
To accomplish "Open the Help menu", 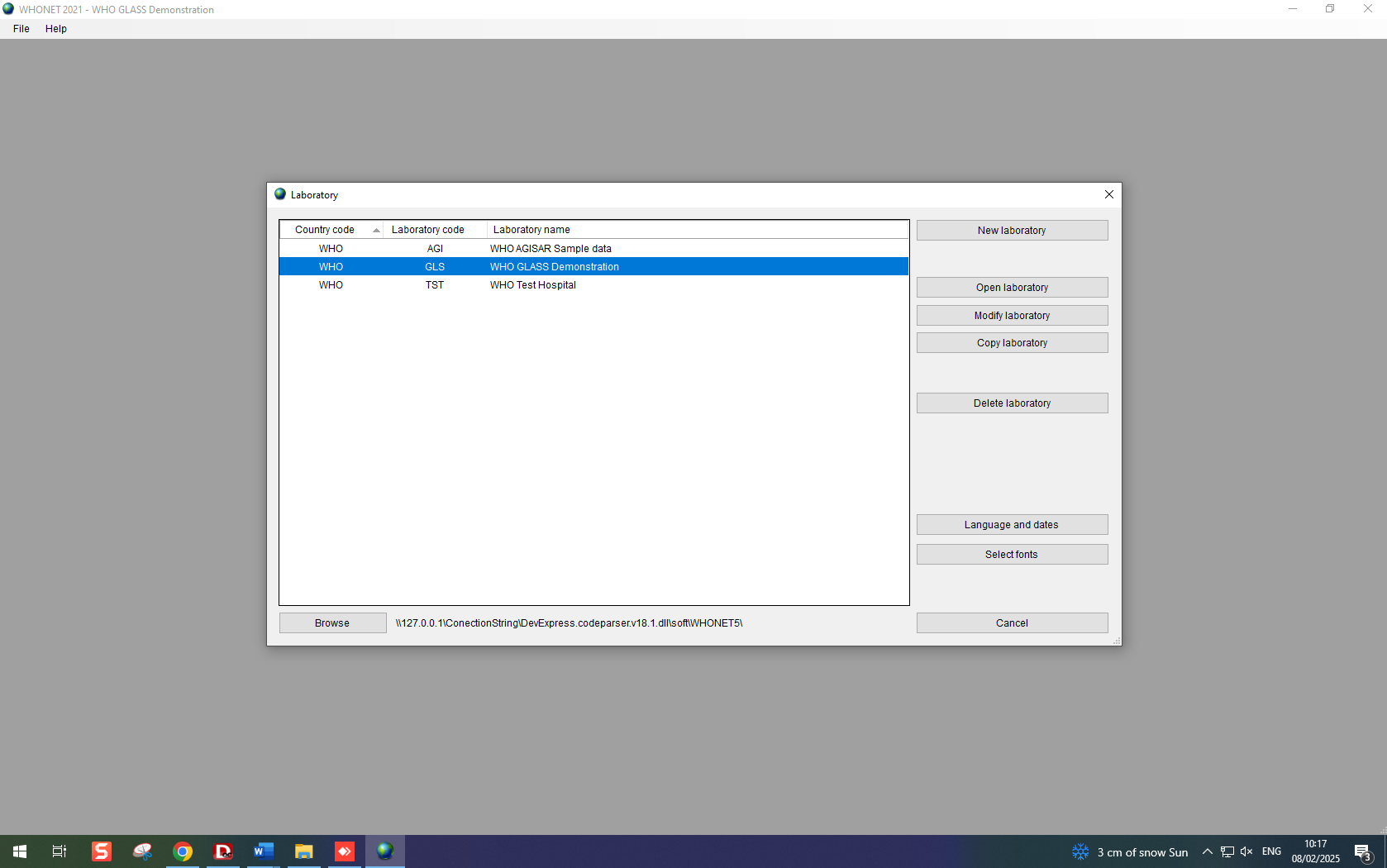I will point(56,29).
